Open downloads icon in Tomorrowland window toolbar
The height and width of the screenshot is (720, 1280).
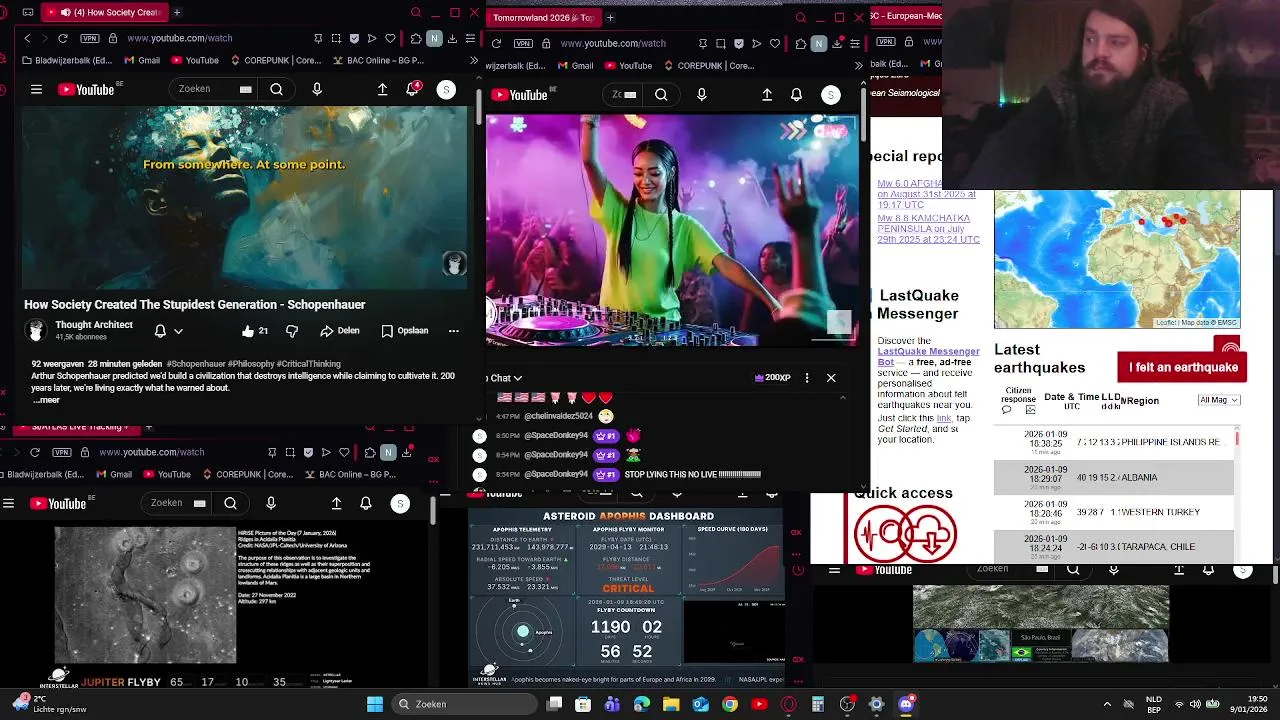(836, 43)
